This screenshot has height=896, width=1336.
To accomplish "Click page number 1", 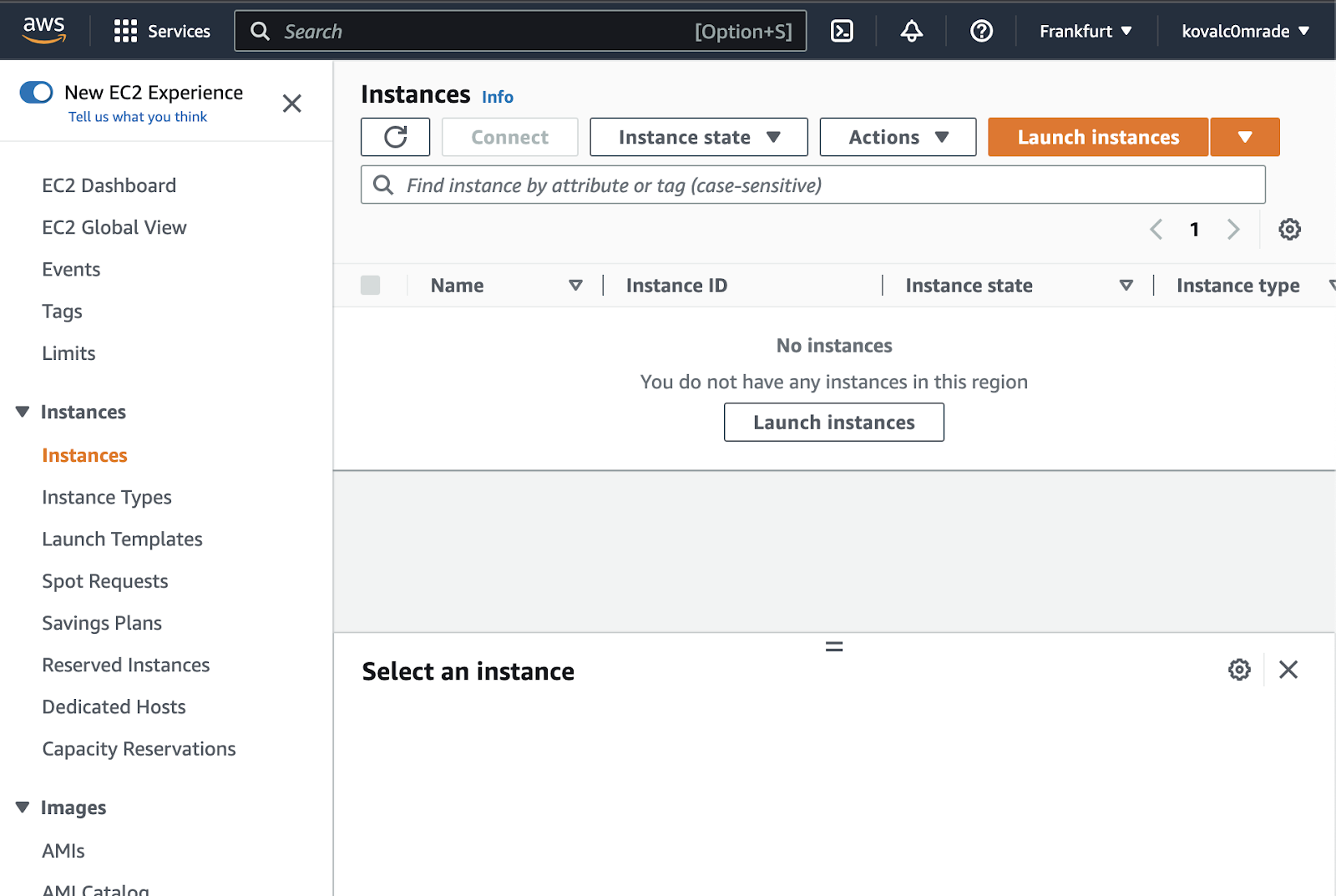I will [1195, 229].
